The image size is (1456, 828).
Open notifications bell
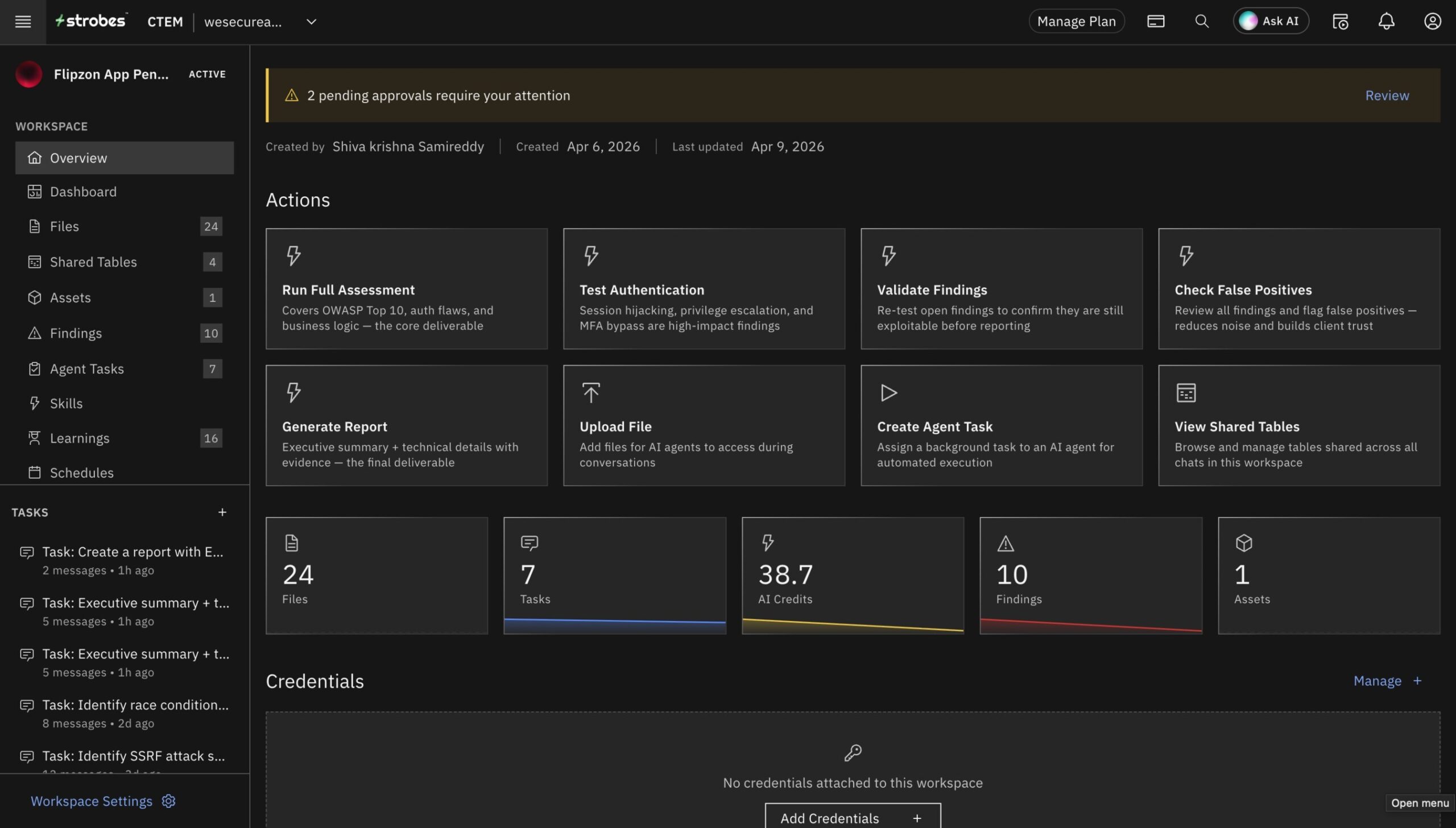pyautogui.click(x=1386, y=22)
